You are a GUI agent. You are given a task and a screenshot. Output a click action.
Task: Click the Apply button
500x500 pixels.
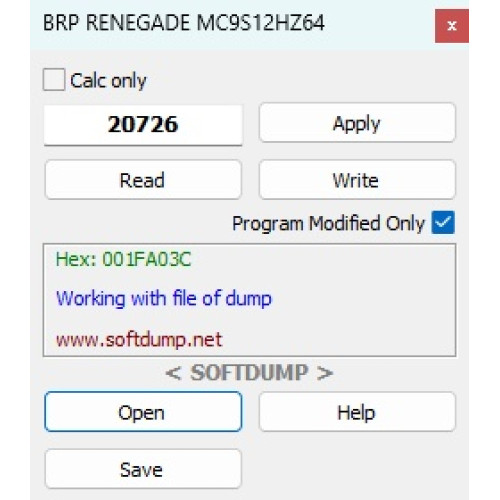click(x=357, y=123)
